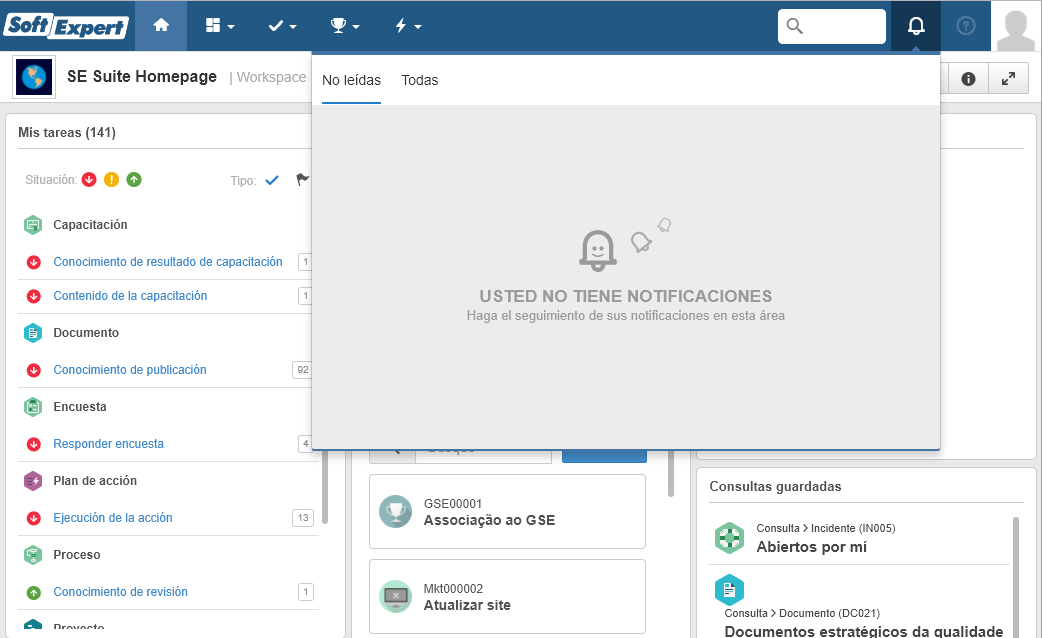
Task: Show portal info with the i icon
Action: [x=968, y=79]
